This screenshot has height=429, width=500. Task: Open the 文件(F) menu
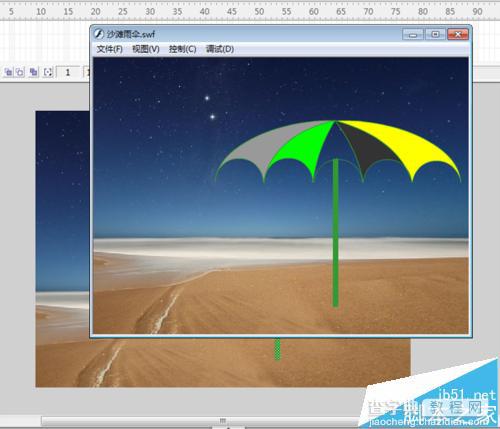coord(110,49)
